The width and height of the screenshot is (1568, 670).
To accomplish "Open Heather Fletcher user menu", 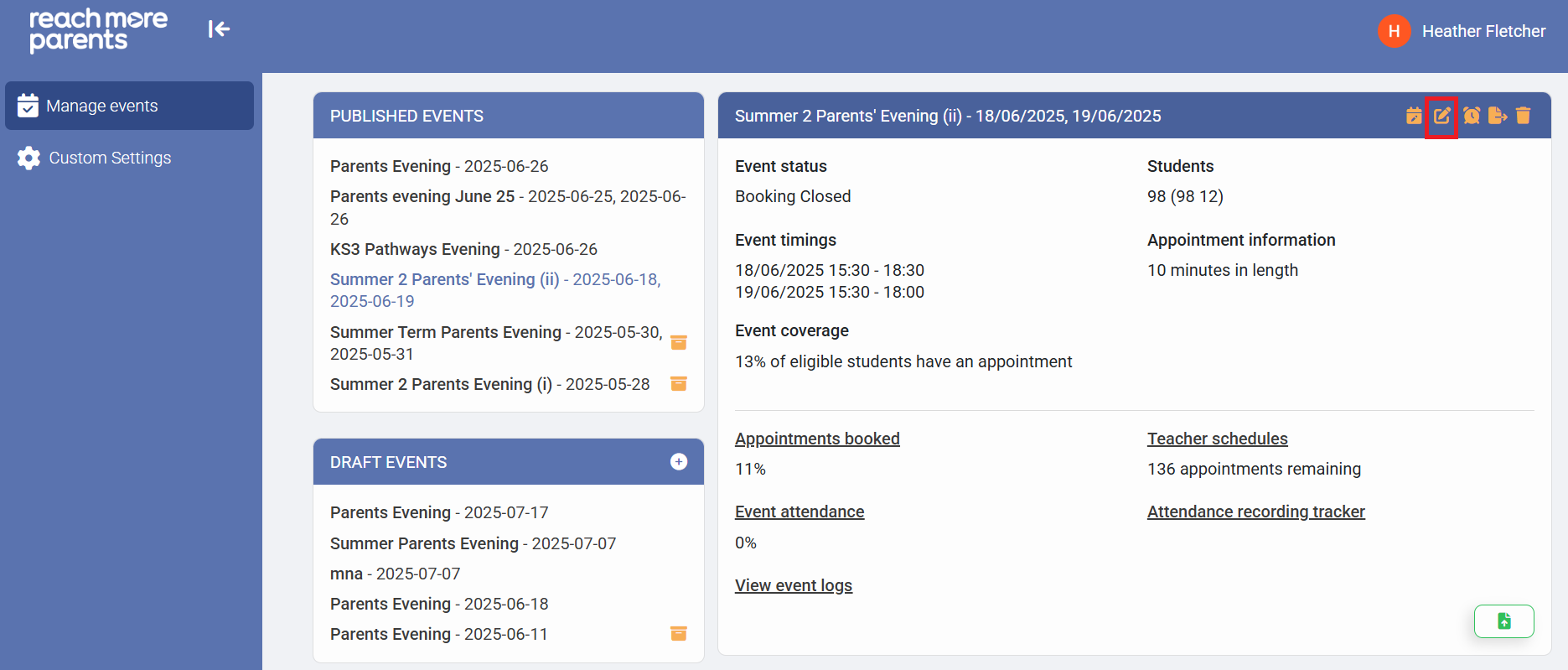I will [1462, 32].
